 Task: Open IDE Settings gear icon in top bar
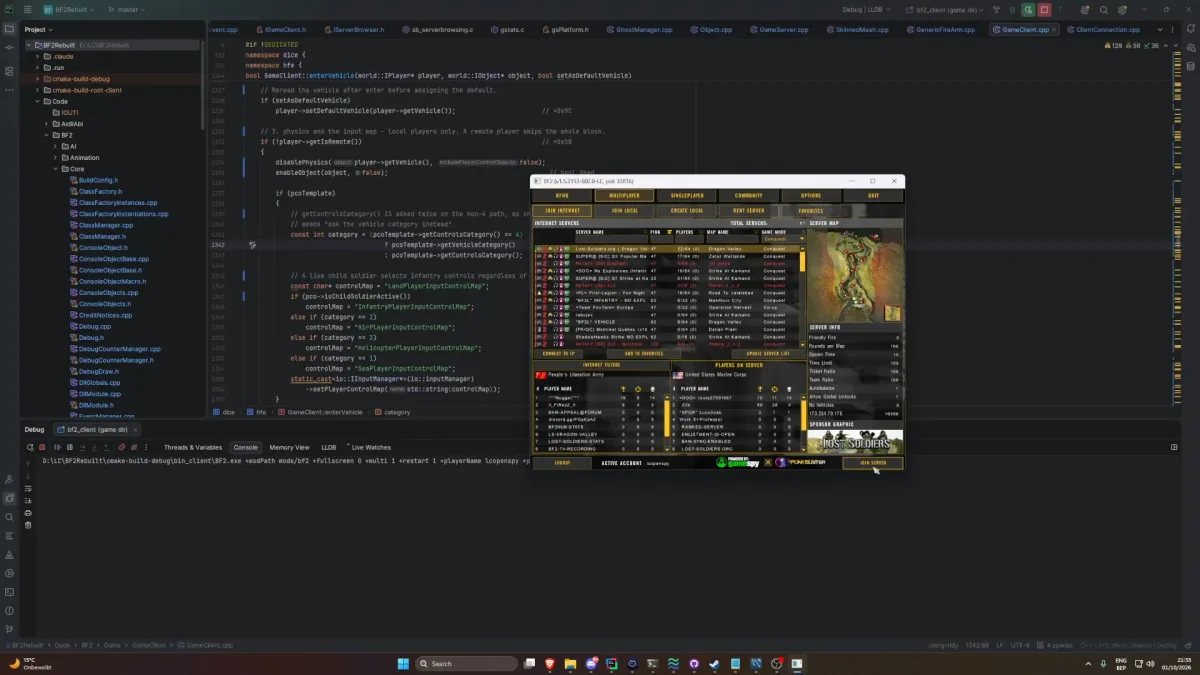[x=1123, y=9]
